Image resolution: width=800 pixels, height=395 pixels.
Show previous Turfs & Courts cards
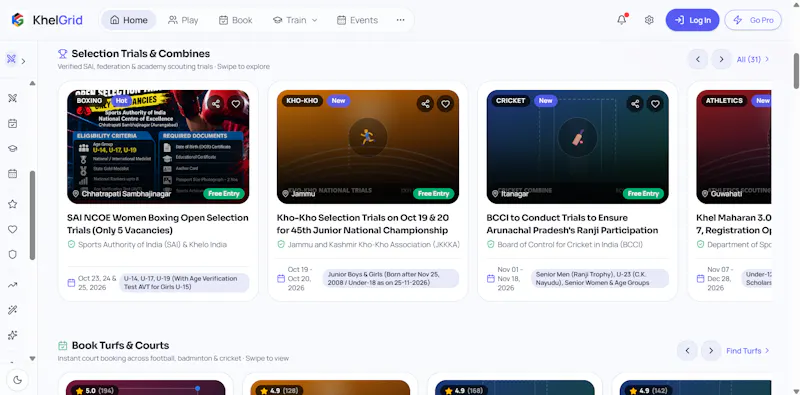click(687, 351)
